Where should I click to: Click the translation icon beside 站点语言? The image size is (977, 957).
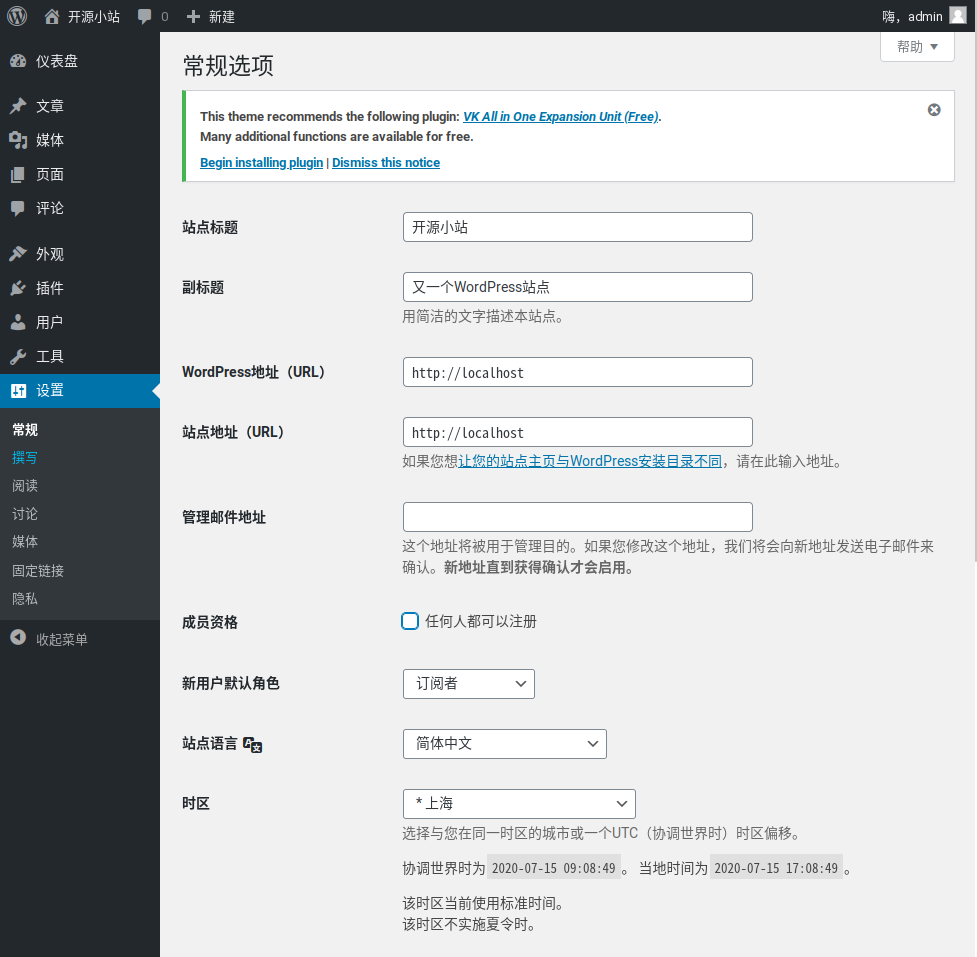[252, 745]
